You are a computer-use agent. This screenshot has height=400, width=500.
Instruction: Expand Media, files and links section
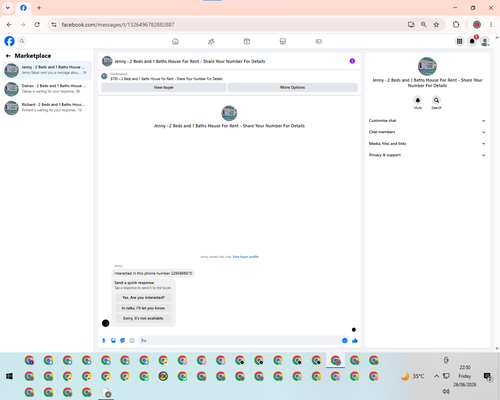pyautogui.click(x=427, y=144)
